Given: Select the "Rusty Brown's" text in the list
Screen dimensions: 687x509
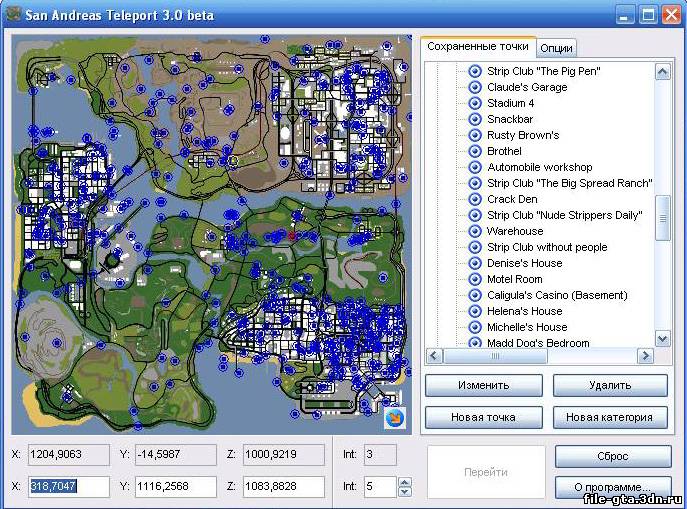Looking at the screenshot, I should (x=523, y=135).
